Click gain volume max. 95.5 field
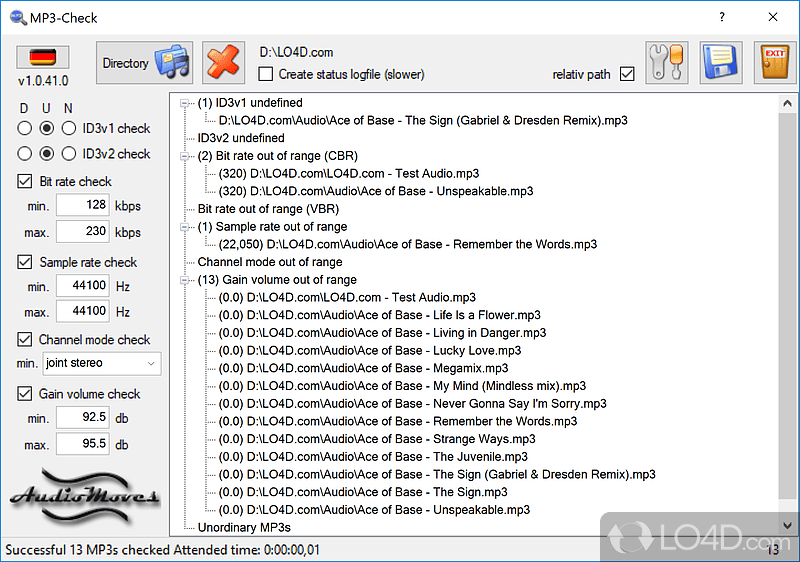The image size is (800, 562). click(x=83, y=444)
